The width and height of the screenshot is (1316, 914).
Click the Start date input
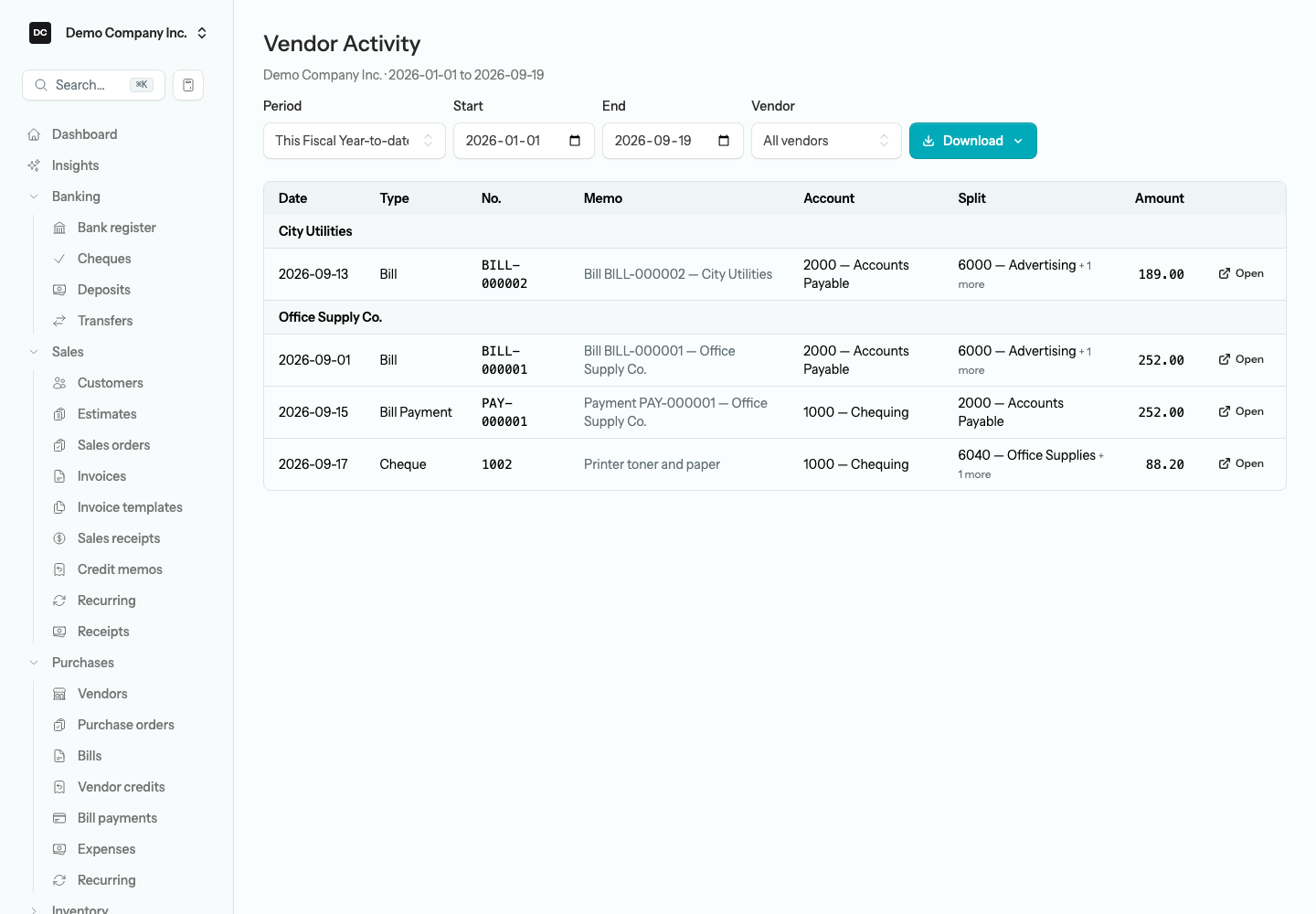pyautogui.click(x=524, y=141)
